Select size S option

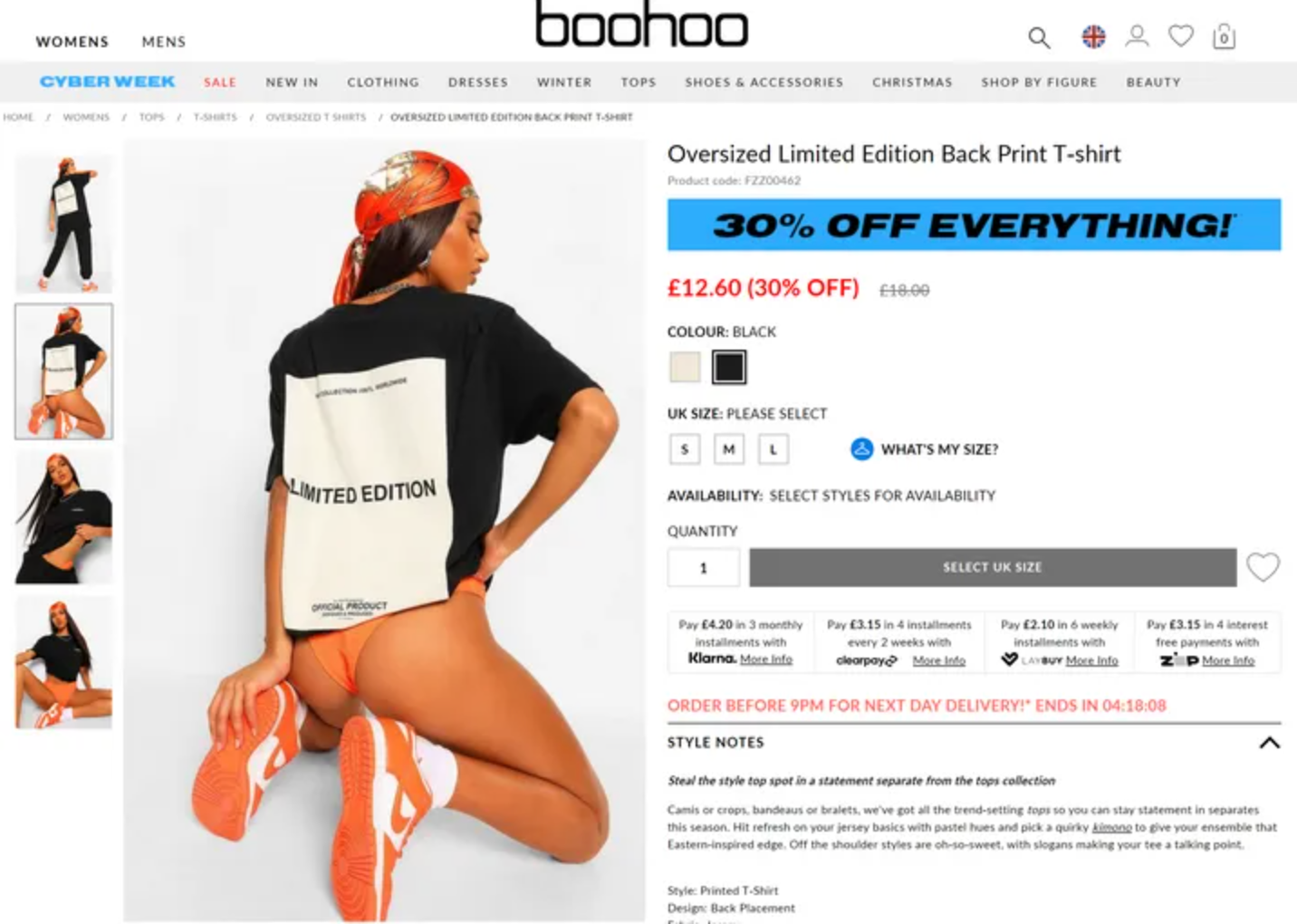[685, 448]
